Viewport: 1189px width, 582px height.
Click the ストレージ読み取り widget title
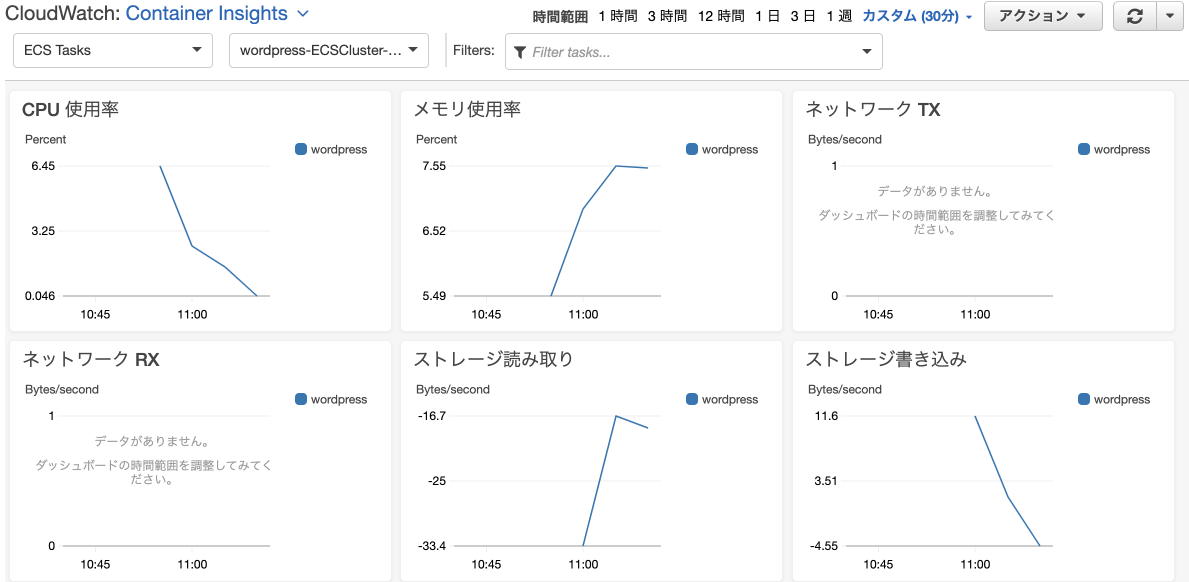coord(494,359)
